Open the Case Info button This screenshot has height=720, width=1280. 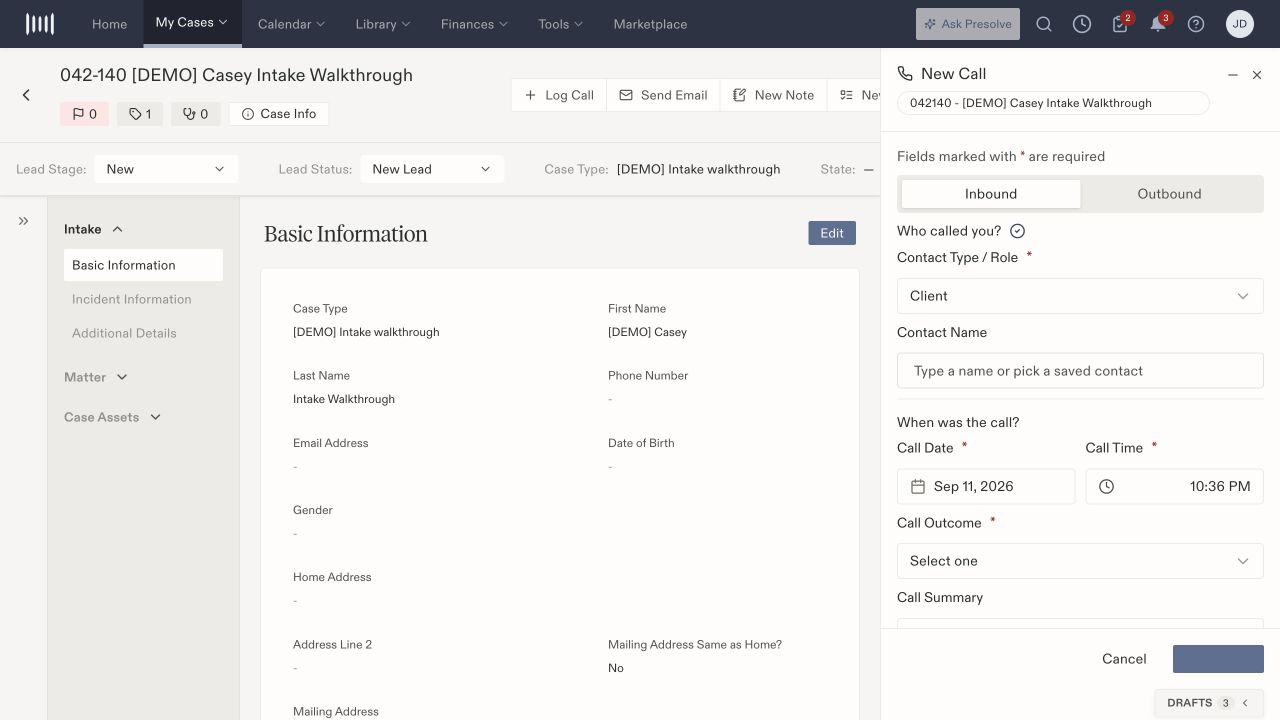[279, 114]
